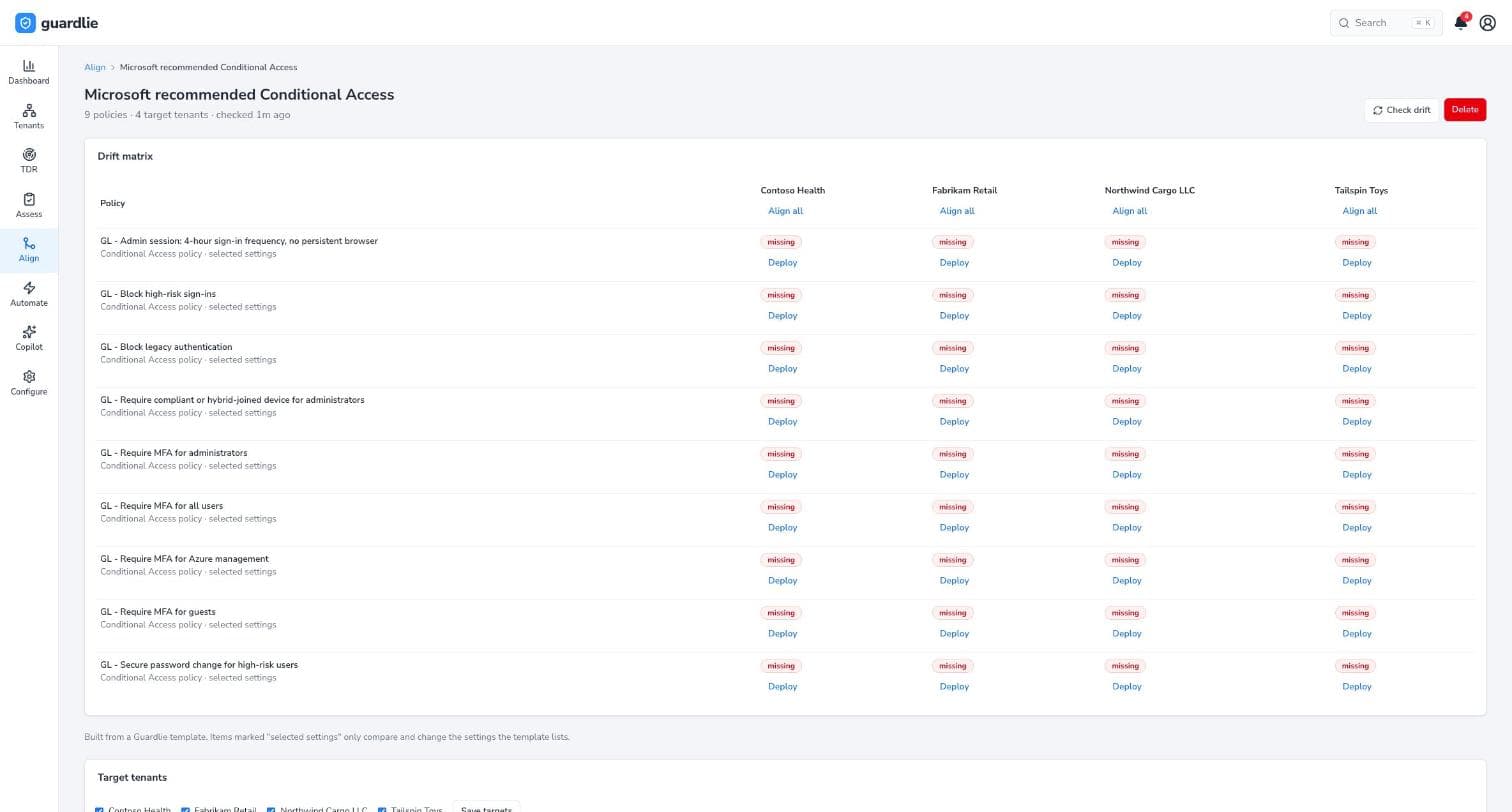1512x812 pixels.
Task: Open the TDR sidebar section
Action: coord(29,161)
